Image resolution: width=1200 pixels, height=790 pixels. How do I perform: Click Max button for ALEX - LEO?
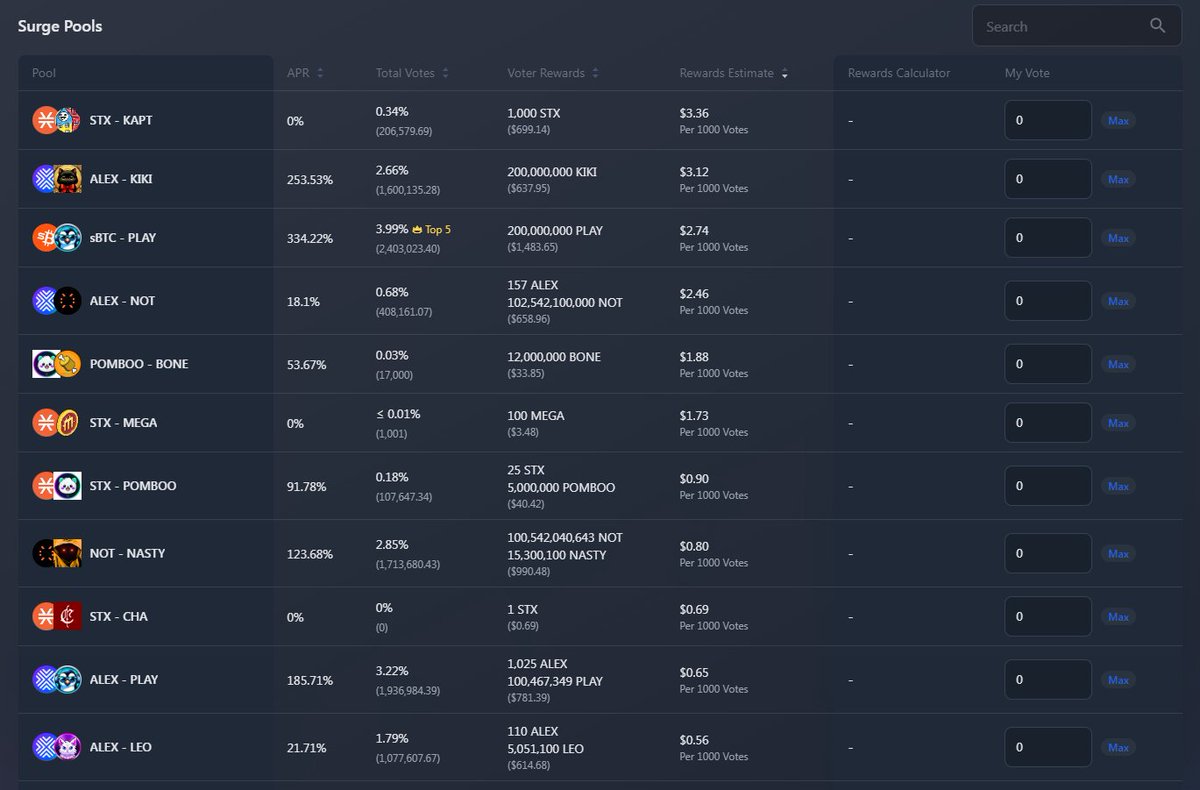(x=1118, y=747)
